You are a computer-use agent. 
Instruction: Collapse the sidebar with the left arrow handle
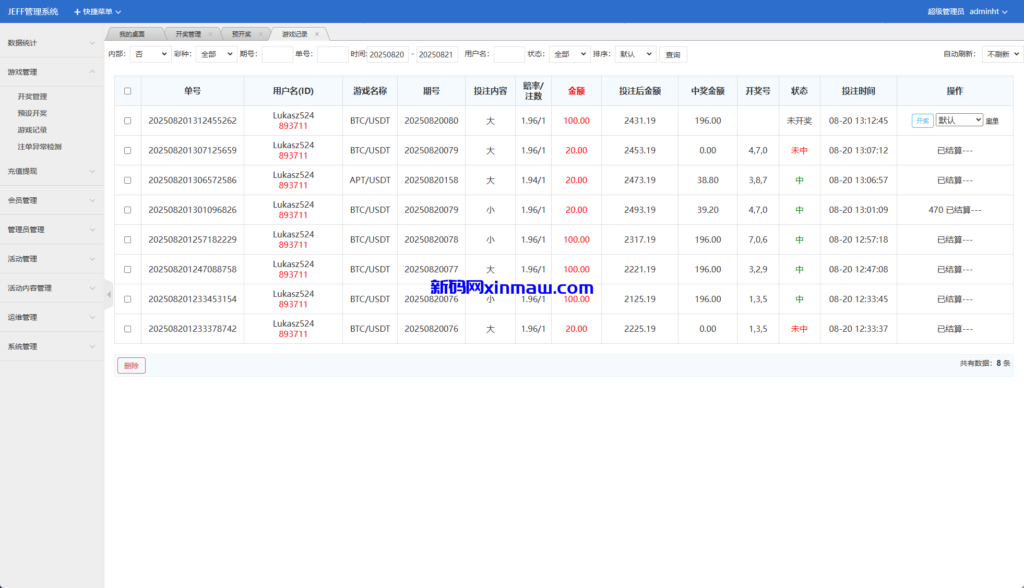(108, 294)
